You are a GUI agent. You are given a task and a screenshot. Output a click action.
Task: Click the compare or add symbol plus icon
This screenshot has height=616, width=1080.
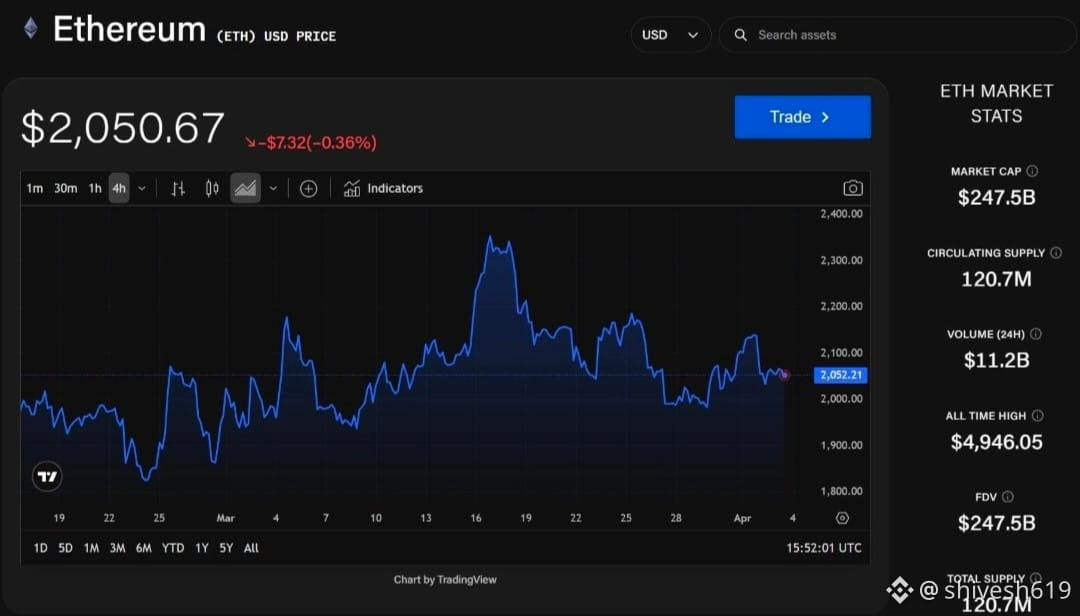309,188
